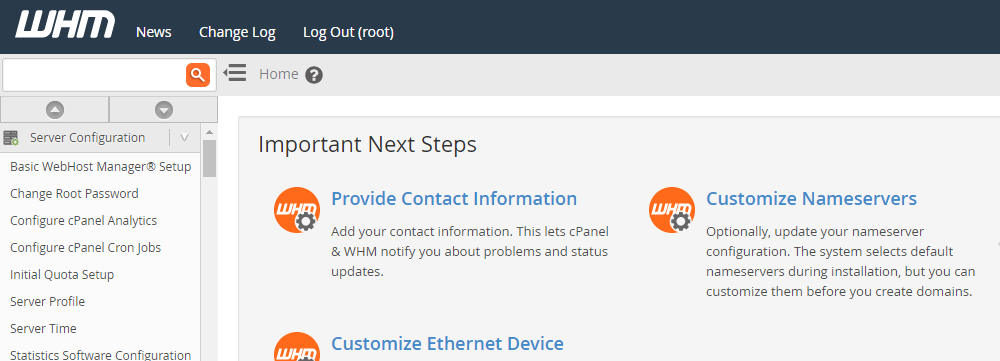
Task: Open Customize Nameservers link
Action: [811, 198]
